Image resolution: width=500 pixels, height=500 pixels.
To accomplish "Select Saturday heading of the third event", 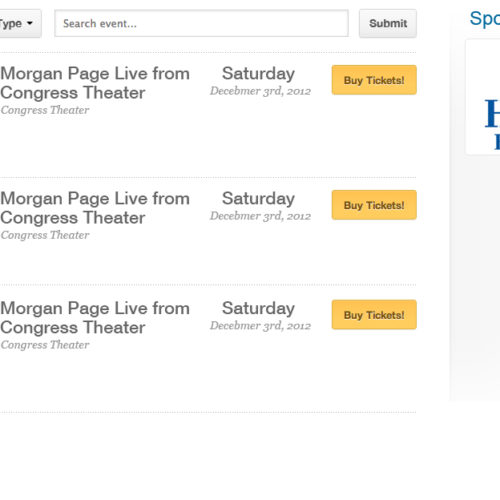I will 259,308.
